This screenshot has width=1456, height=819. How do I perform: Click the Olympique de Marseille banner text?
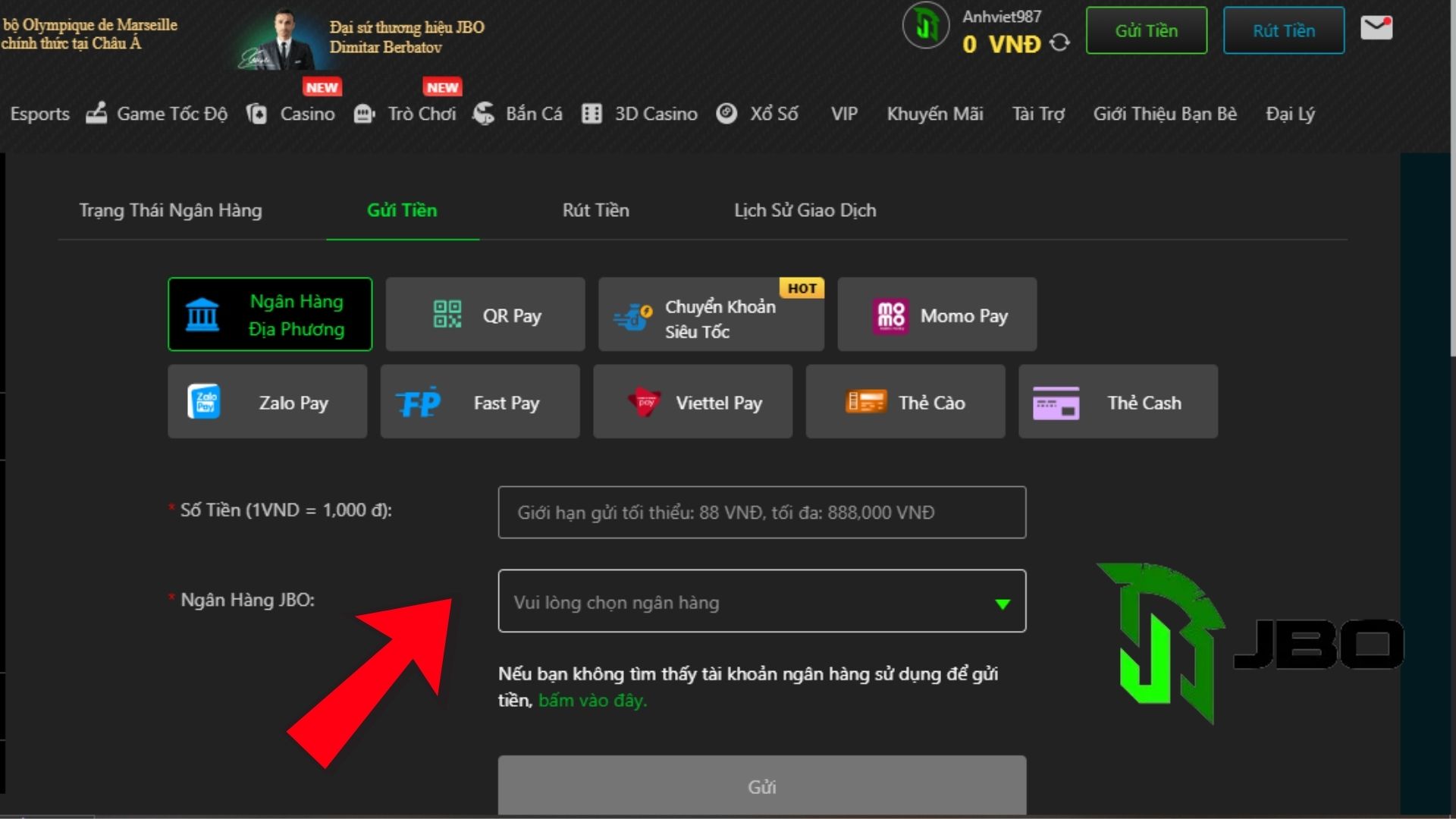(89, 33)
